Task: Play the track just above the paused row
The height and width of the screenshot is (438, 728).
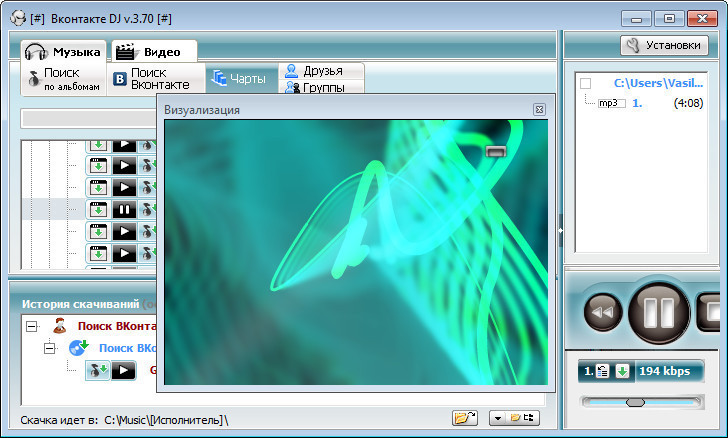Action: 124,187
